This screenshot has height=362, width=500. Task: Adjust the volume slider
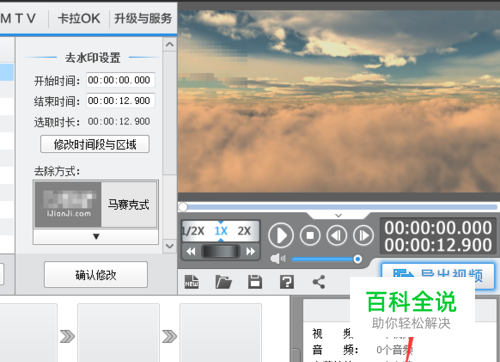pos(327,259)
